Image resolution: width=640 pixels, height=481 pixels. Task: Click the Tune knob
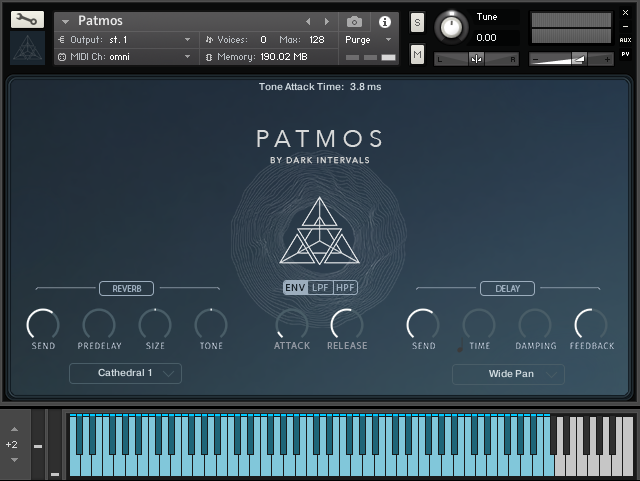tap(452, 27)
